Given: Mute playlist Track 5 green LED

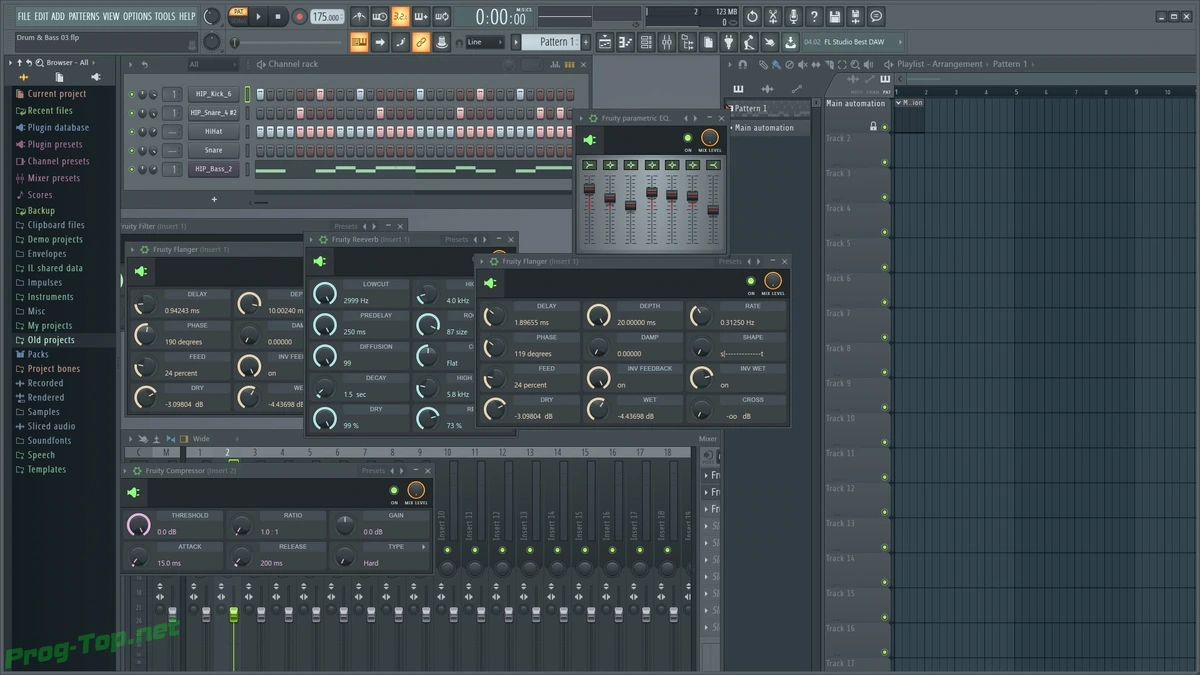Looking at the screenshot, I should pyautogui.click(x=884, y=267).
